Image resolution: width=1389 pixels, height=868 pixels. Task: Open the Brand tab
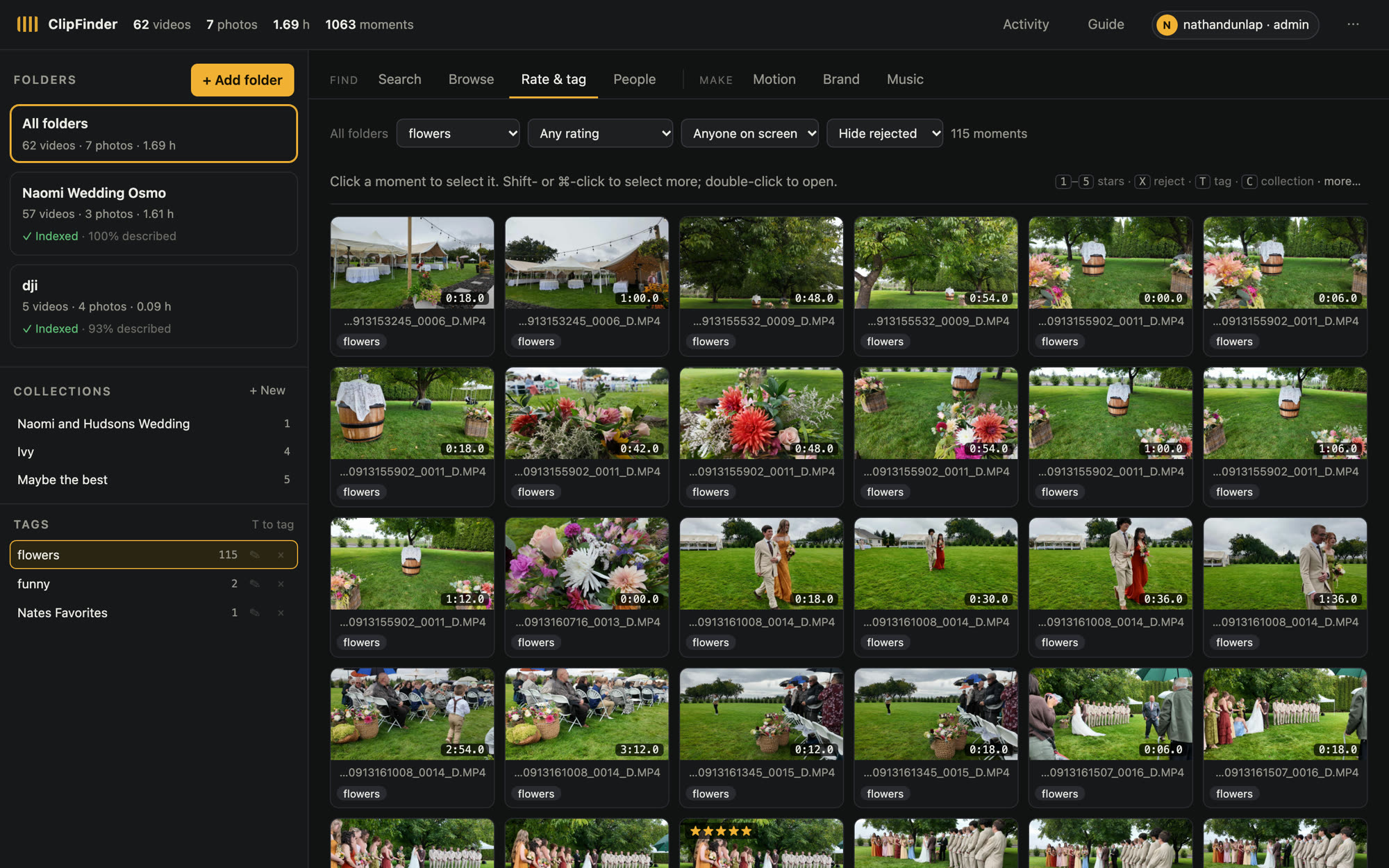coord(841,79)
